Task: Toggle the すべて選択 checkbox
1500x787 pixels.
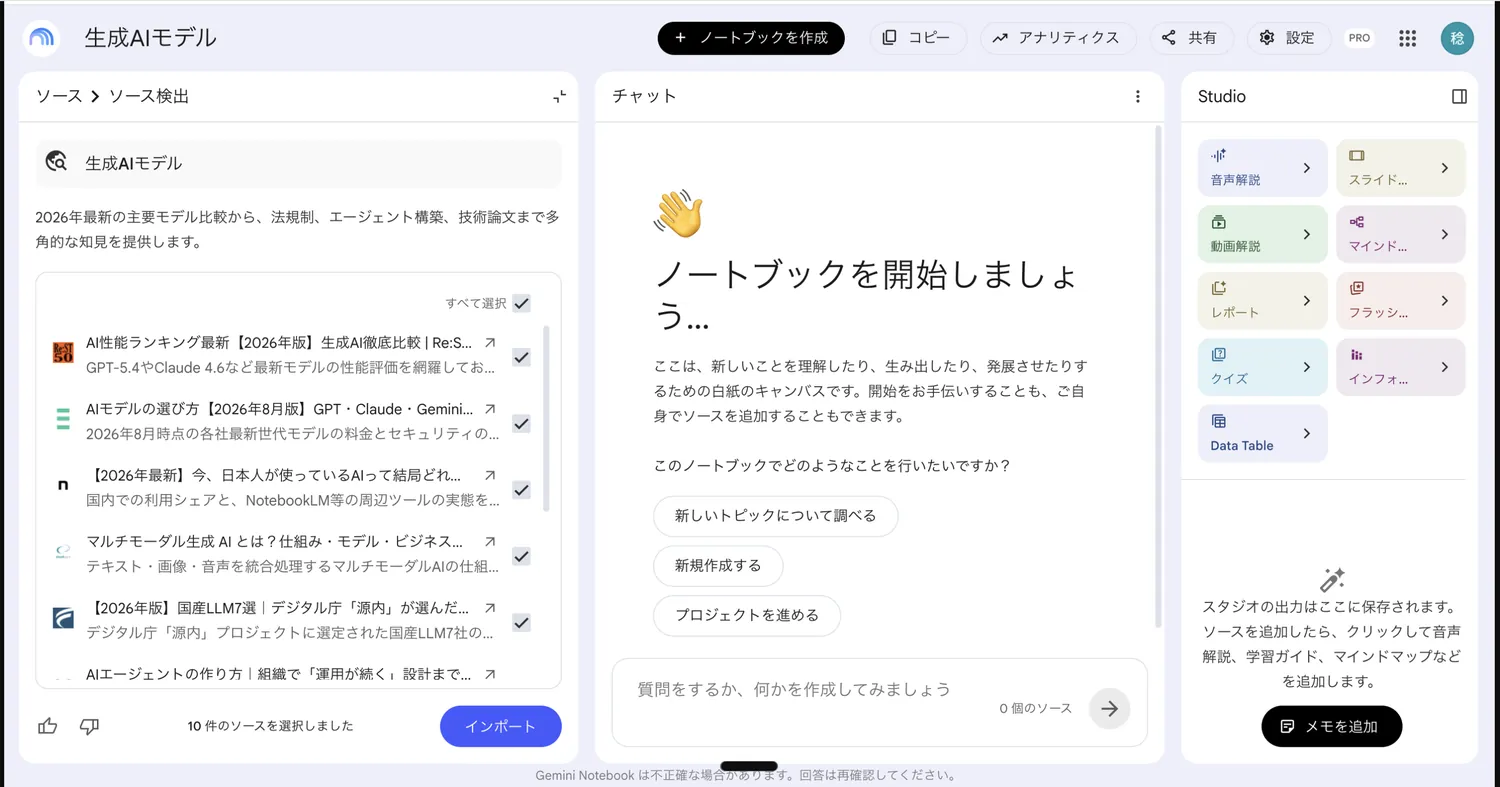Action: (x=521, y=303)
